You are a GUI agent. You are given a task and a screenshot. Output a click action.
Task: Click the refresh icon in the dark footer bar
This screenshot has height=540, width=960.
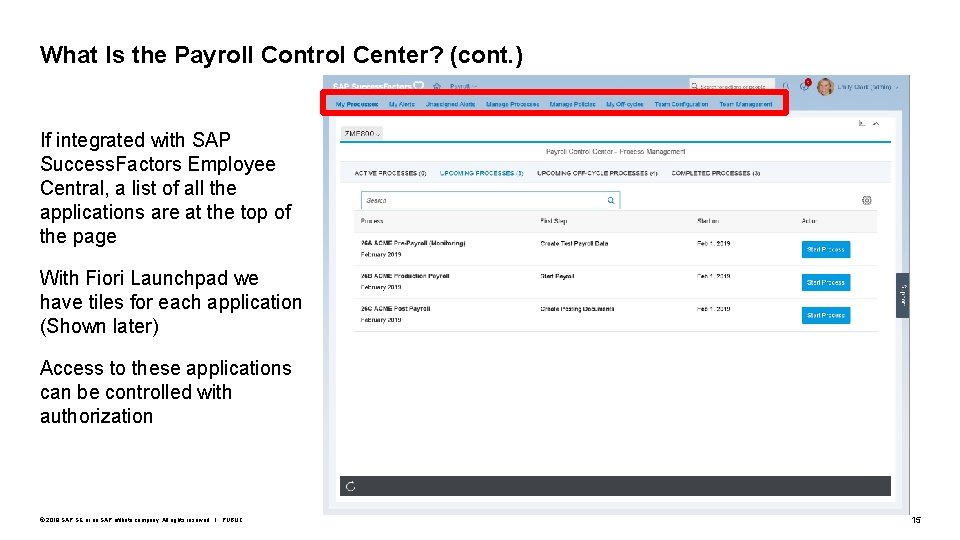tap(351, 487)
